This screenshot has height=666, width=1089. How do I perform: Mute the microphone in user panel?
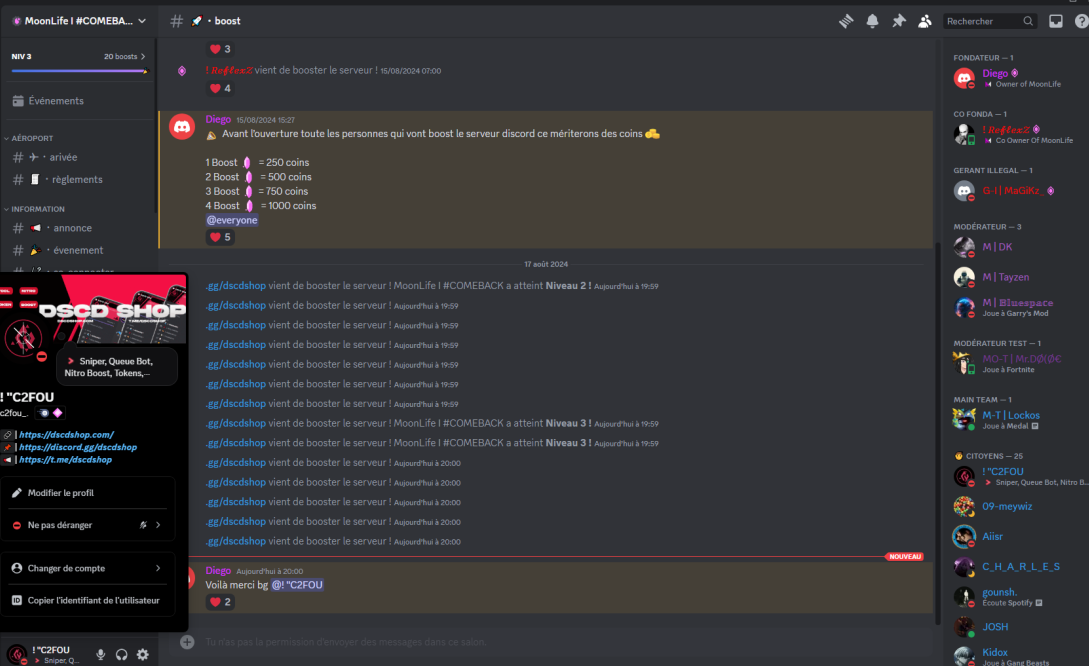pos(100,654)
